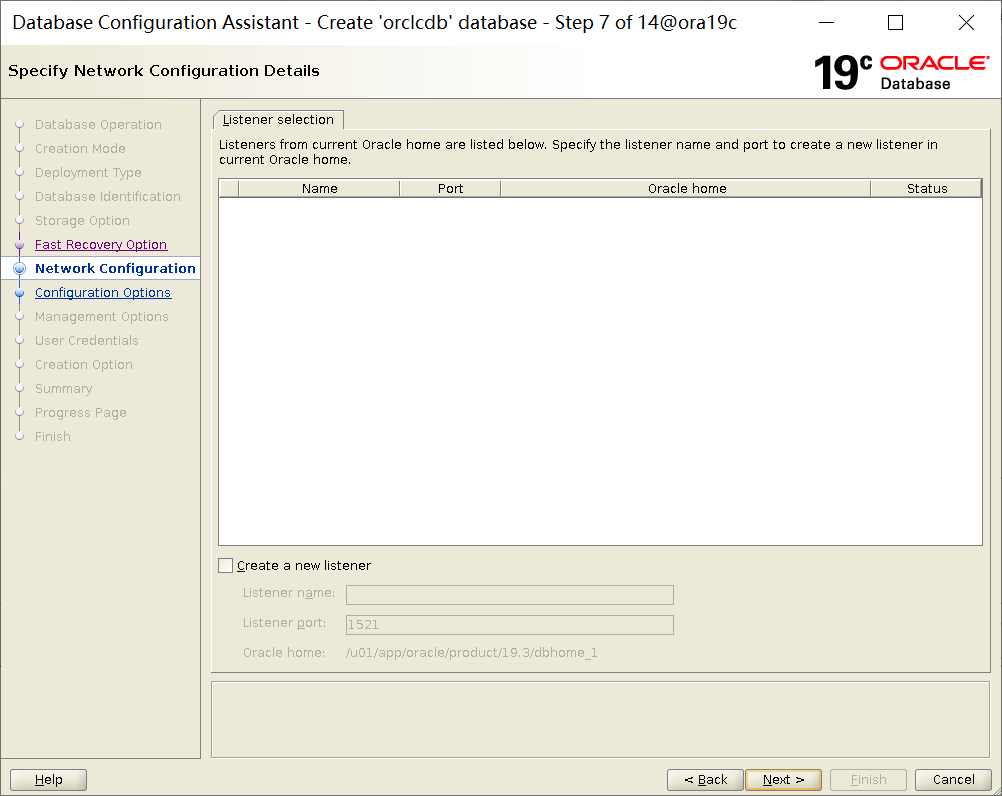Enable the Create a new listener checkbox
This screenshot has width=1002, height=796.
[226, 565]
